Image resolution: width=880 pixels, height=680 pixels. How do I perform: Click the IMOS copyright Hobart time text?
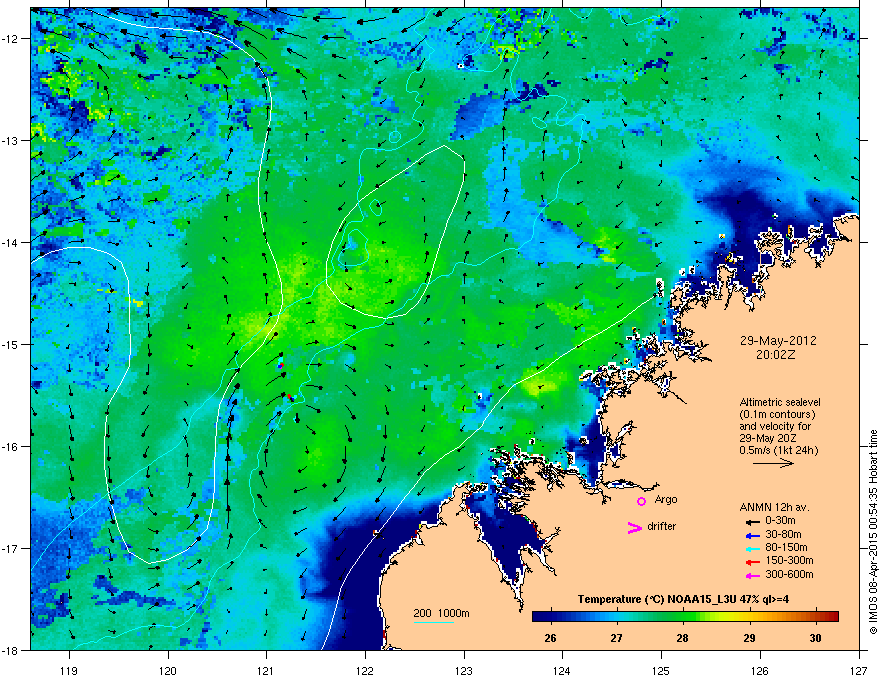tap(873, 532)
